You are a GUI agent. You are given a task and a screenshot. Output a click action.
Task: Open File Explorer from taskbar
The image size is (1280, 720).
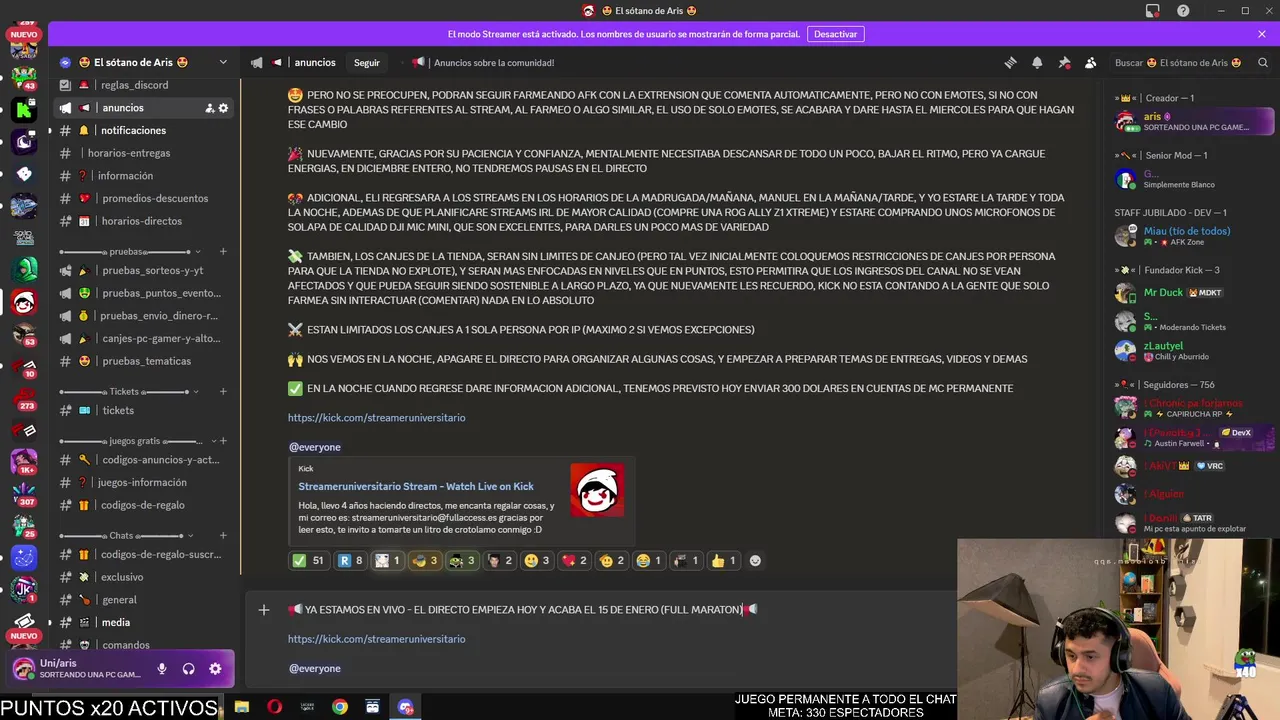(x=241, y=707)
